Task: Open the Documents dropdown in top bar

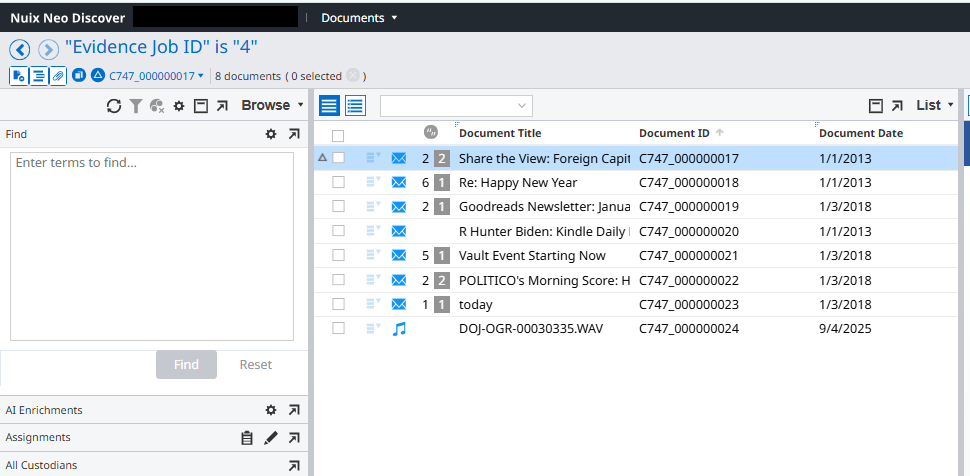Action: click(x=359, y=18)
